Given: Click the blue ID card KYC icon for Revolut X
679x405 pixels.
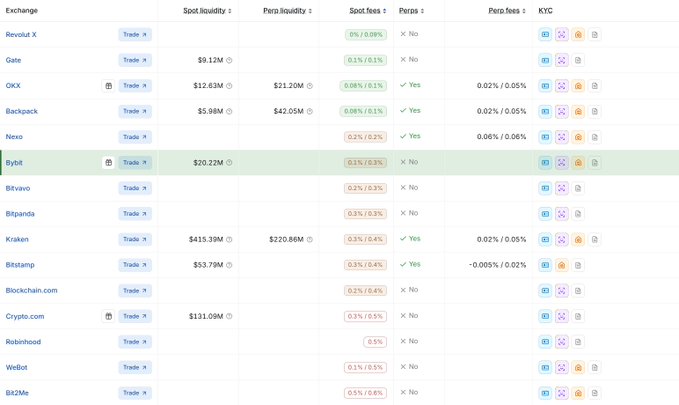Looking at the screenshot, I should click(545, 35).
